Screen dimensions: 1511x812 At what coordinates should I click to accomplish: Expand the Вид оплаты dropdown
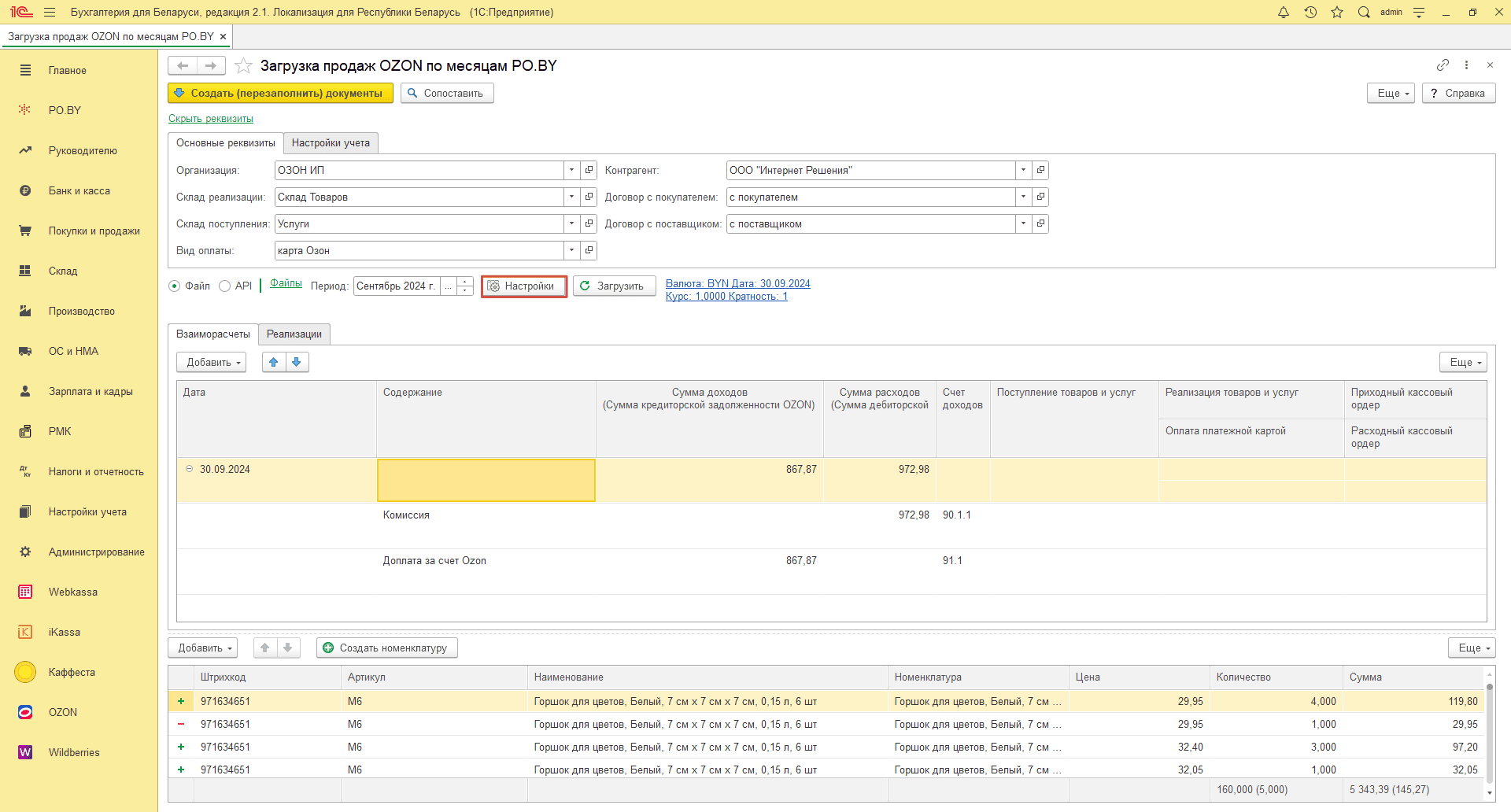[572, 250]
